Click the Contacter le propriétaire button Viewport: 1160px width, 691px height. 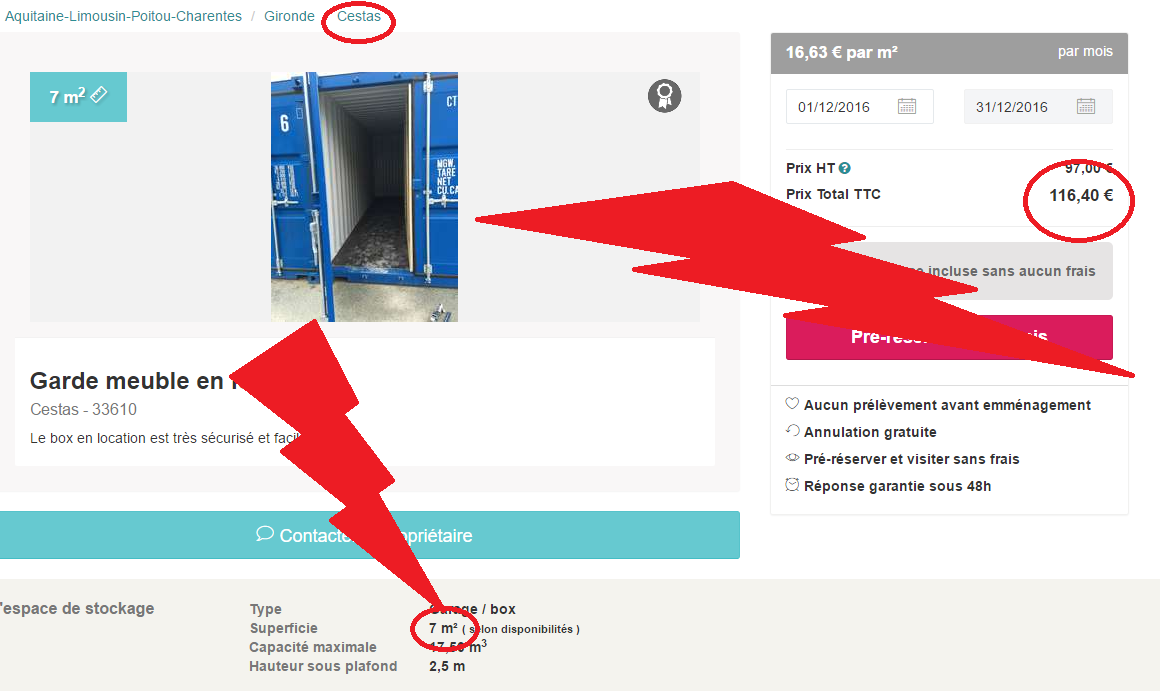click(370, 535)
